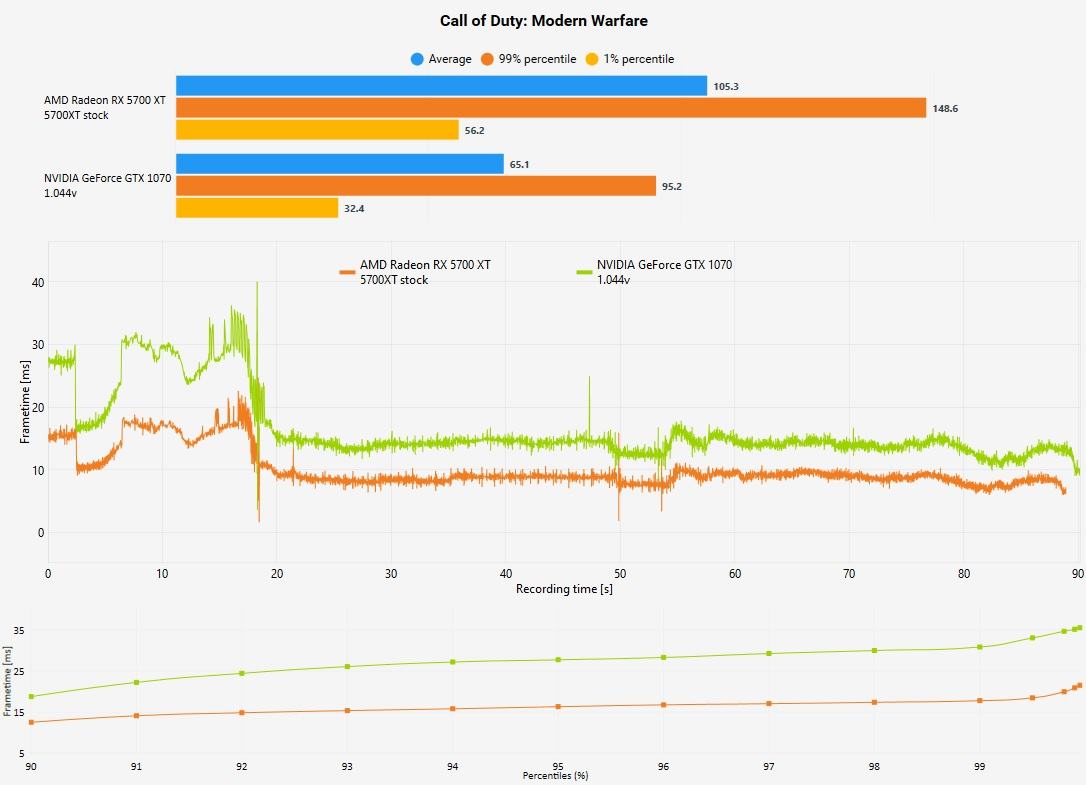Select the GTX 1070 average bar 65.1
Image resolution: width=1086 pixels, height=785 pixels.
(x=339, y=164)
